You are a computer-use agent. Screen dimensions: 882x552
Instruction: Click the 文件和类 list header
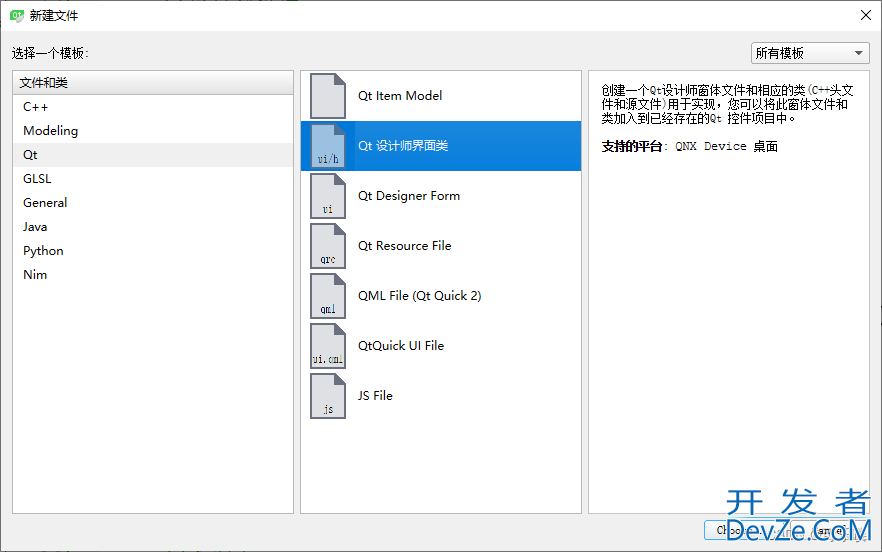point(153,83)
